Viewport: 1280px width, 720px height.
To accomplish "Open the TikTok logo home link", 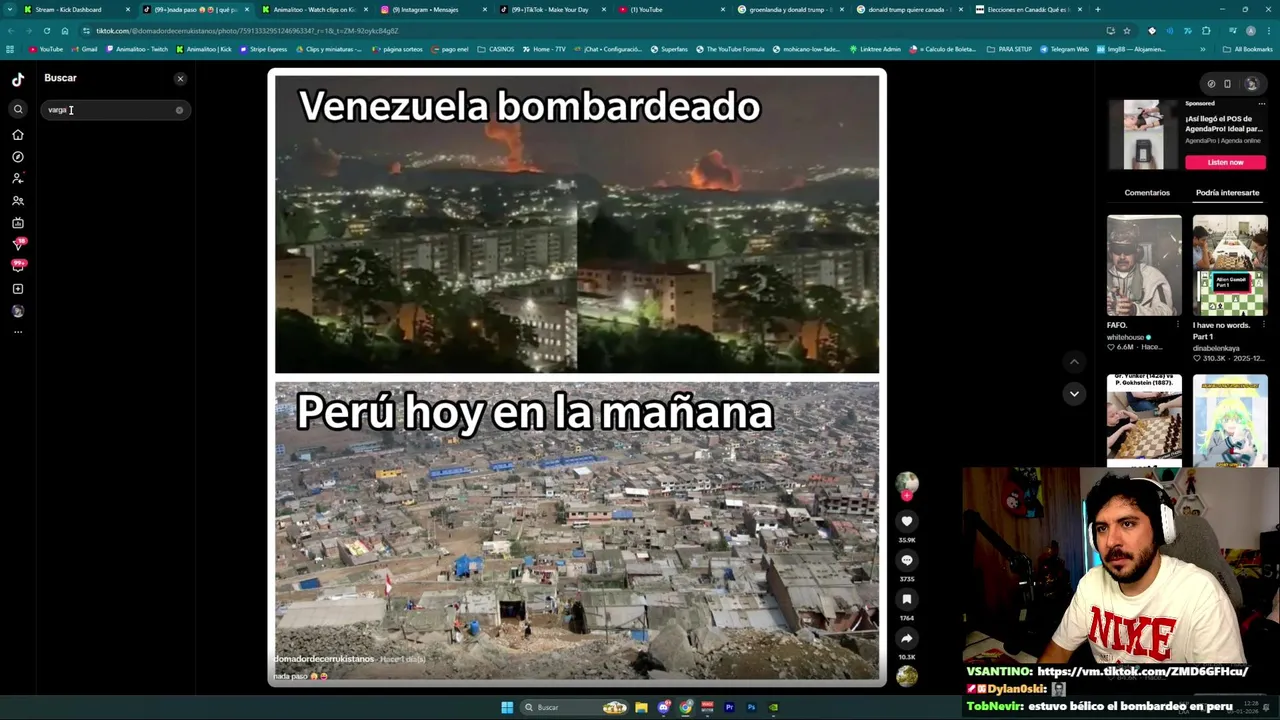I will click(x=18, y=80).
